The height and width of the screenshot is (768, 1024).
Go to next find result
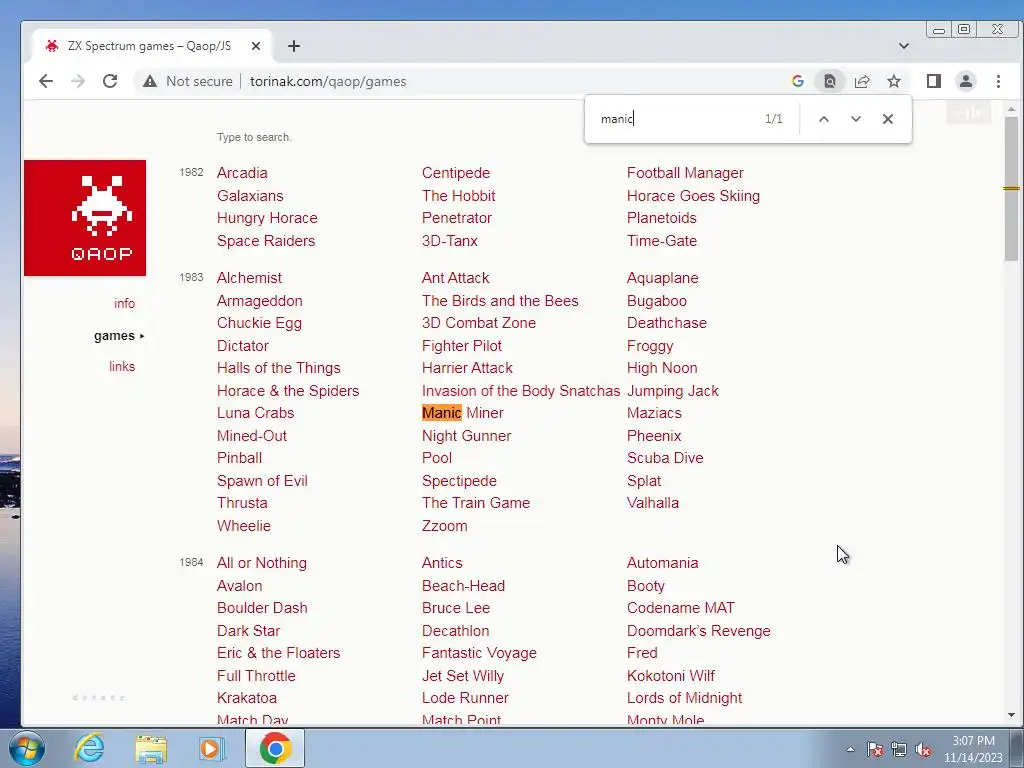coord(856,119)
